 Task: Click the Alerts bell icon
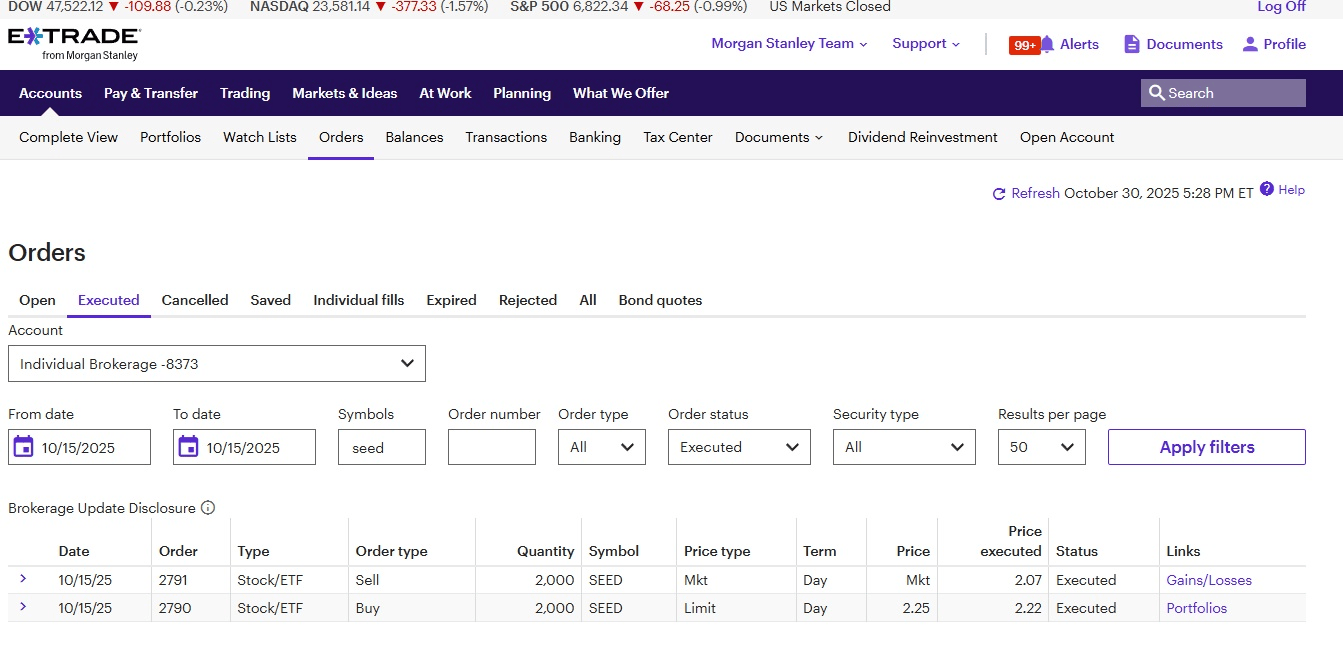tap(1047, 44)
